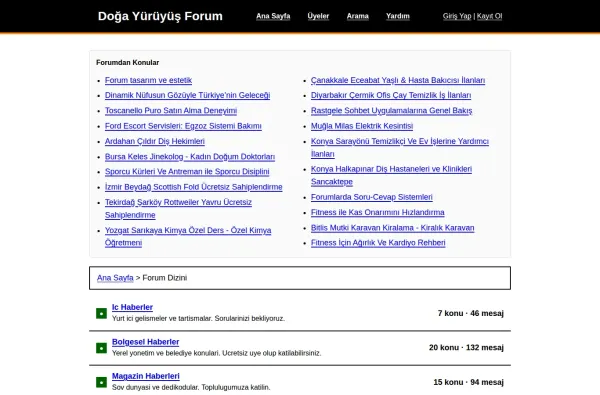Open Rastgele Sohbet Uygulamalarına Genel Bakış
This screenshot has height=395, width=600.
pos(391,111)
